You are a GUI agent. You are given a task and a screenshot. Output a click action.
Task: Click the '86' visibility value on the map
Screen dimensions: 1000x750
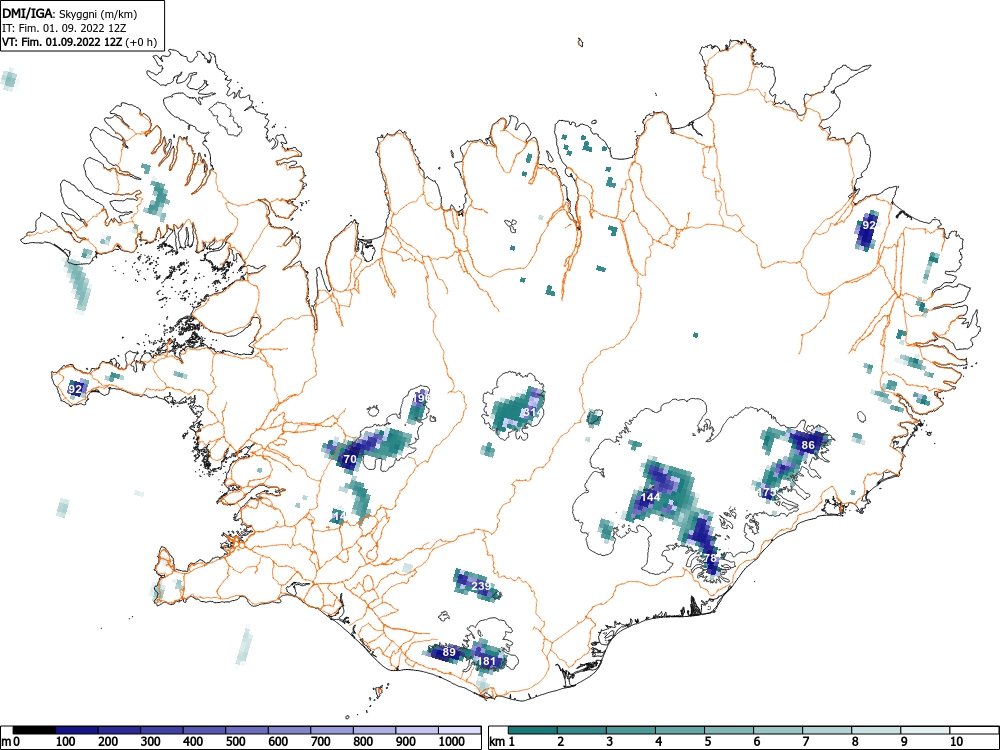click(808, 445)
